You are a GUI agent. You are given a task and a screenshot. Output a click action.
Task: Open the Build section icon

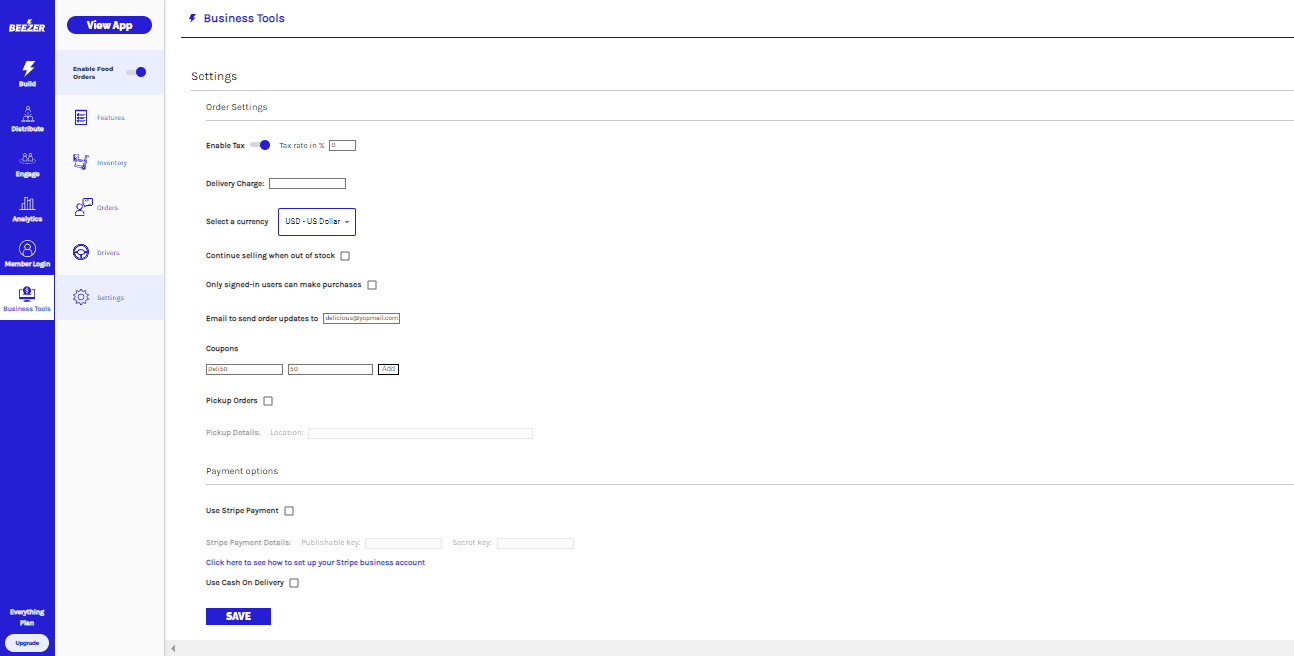click(27, 69)
